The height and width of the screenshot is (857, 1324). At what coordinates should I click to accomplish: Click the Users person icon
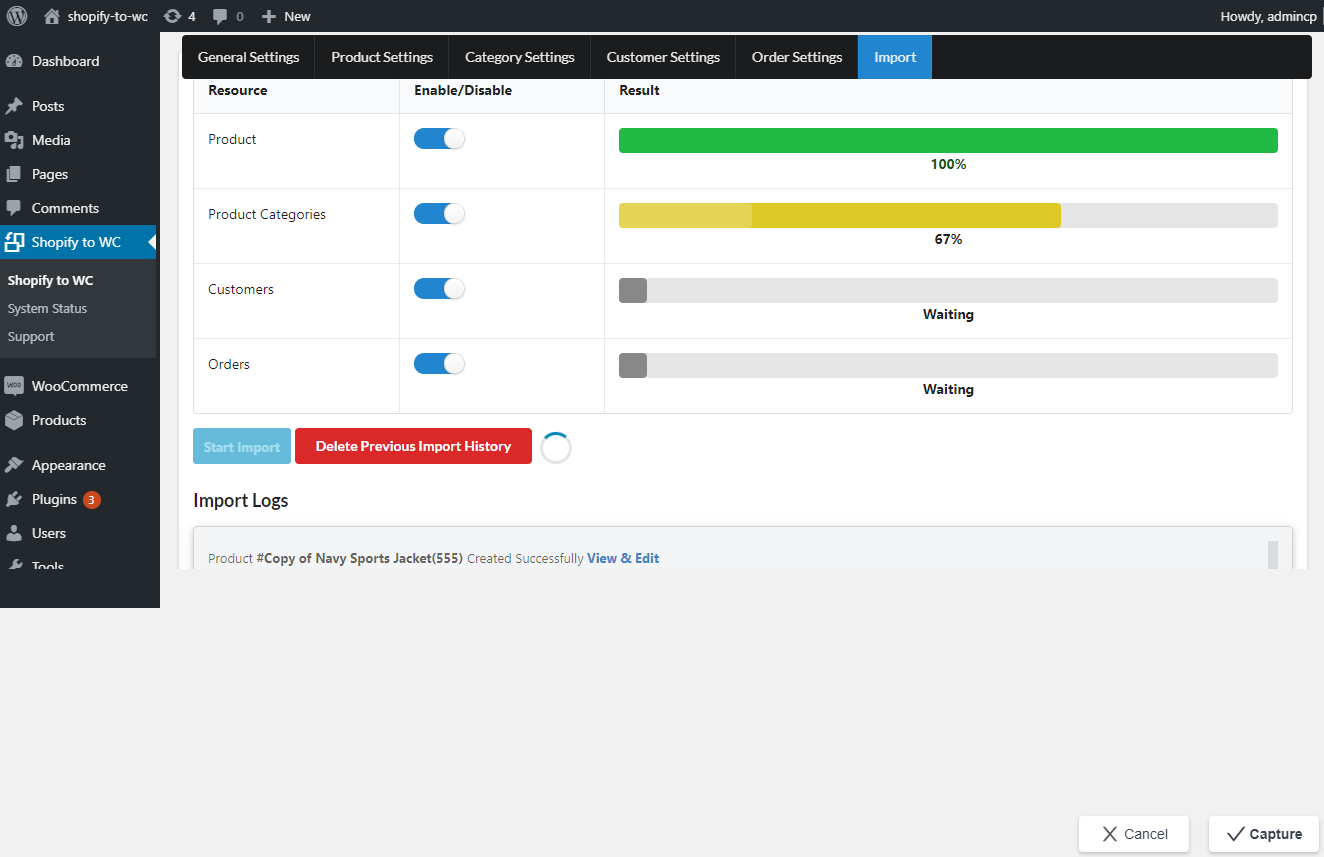pos(14,533)
